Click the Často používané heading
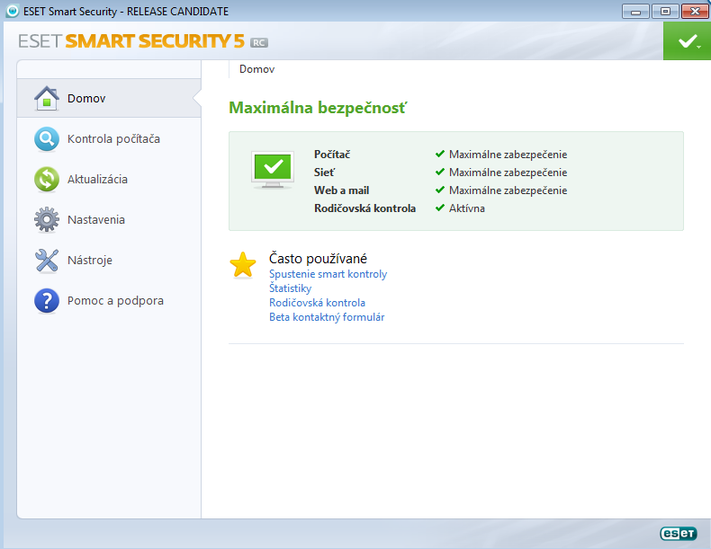The image size is (711, 549). [x=318, y=258]
